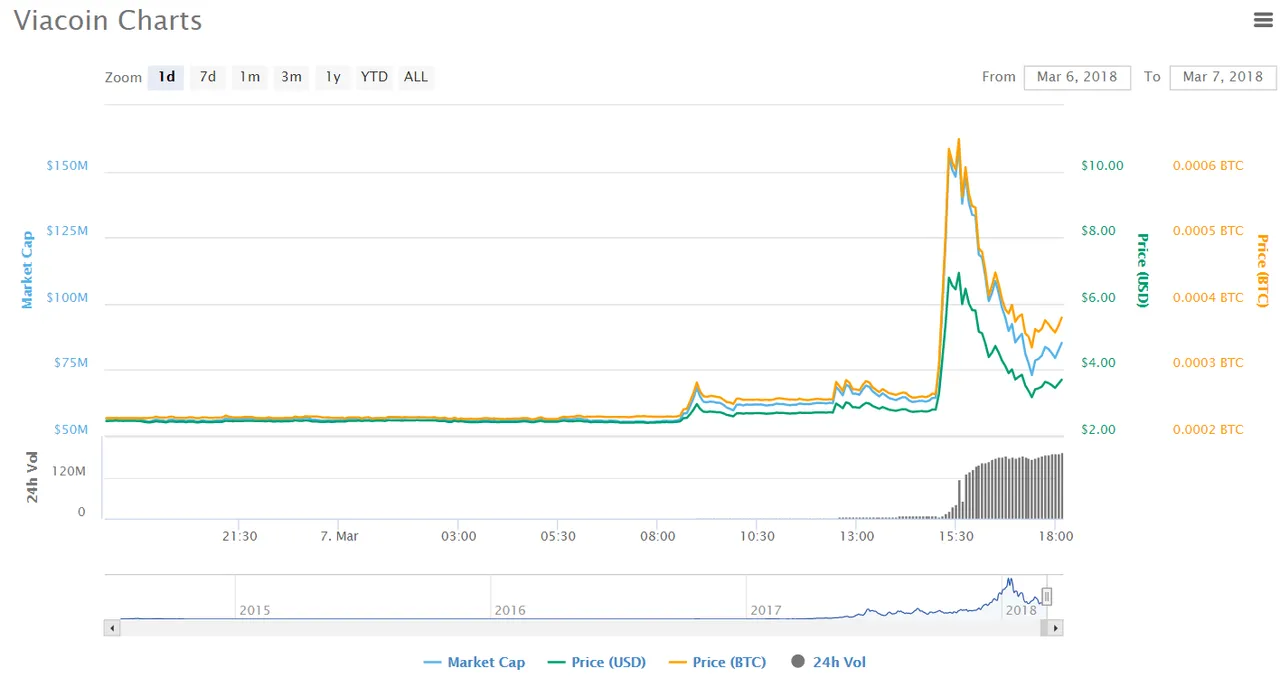
Task: Click the 08:00 time axis label
Action: (657, 536)
